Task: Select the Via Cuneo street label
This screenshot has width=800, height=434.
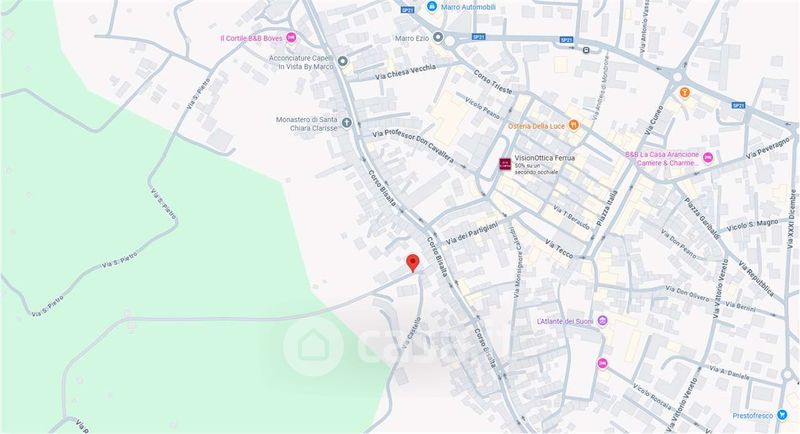Action: [654, 120]
